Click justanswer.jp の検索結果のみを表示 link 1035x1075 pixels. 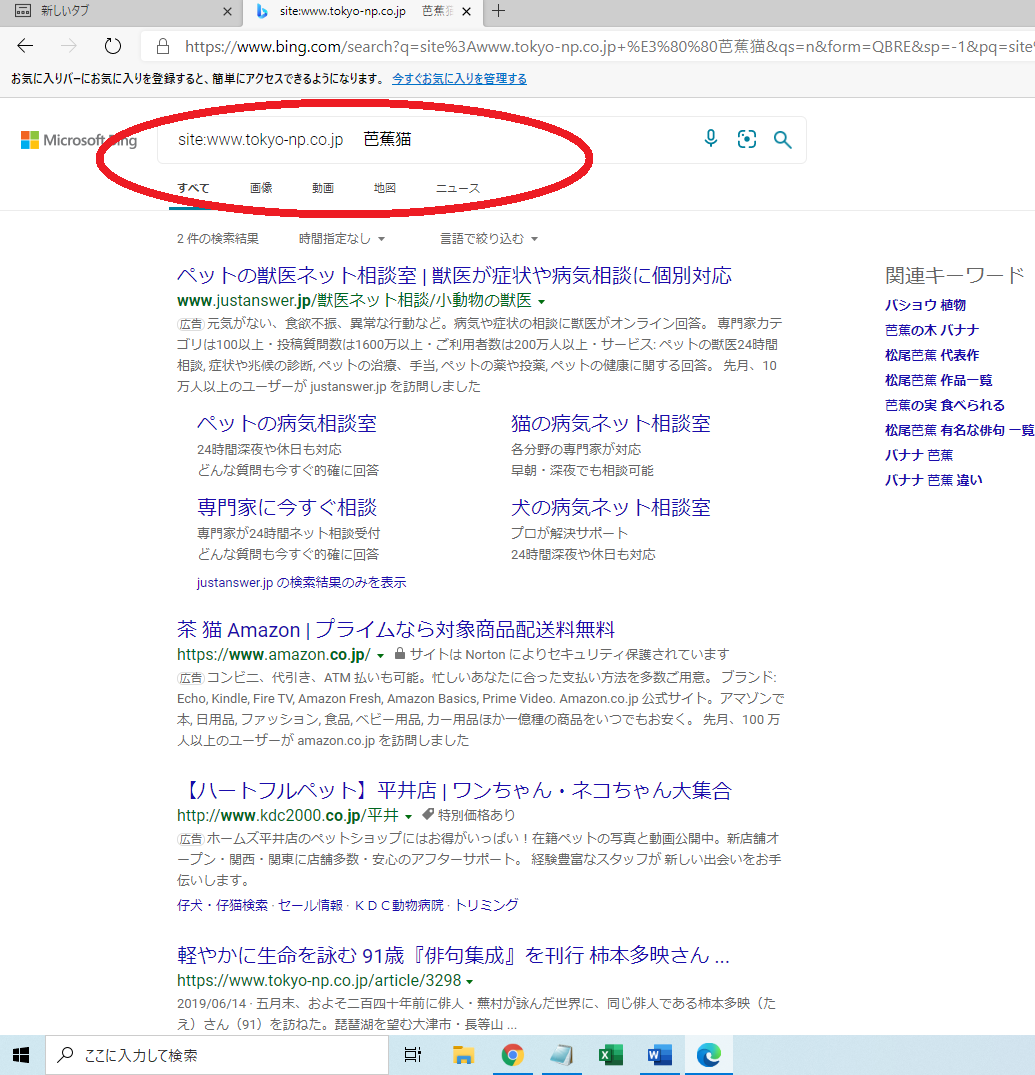(x=302, y=583)
